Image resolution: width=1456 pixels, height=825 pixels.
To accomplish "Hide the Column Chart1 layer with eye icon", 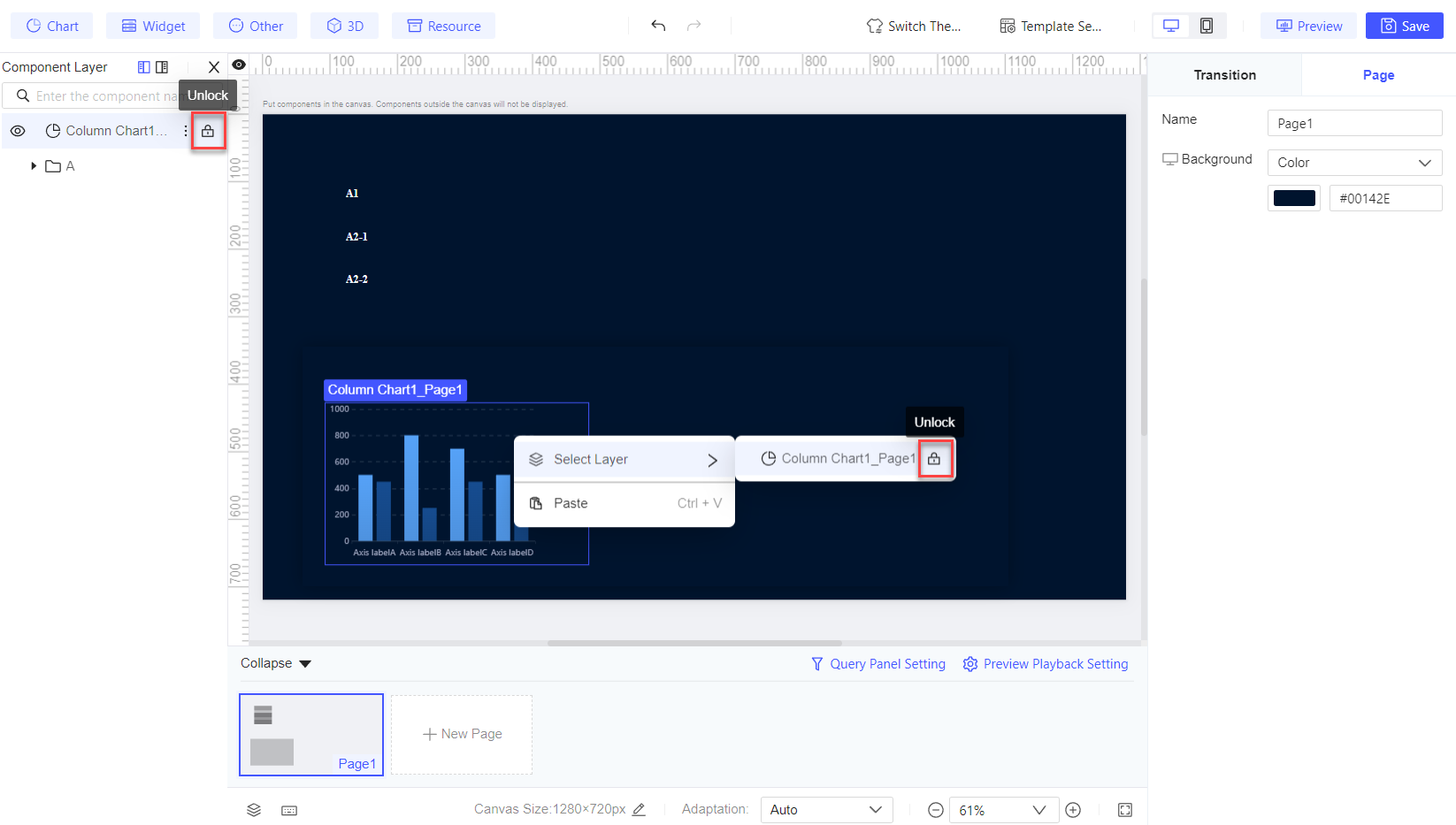I will pos(18,130).
